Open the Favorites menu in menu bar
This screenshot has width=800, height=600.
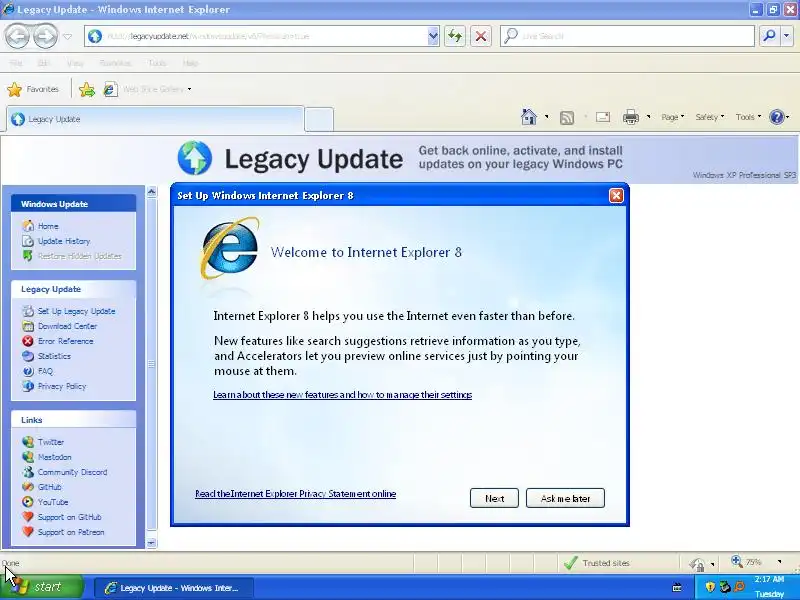pyautogui.click(x=115, y=63)
